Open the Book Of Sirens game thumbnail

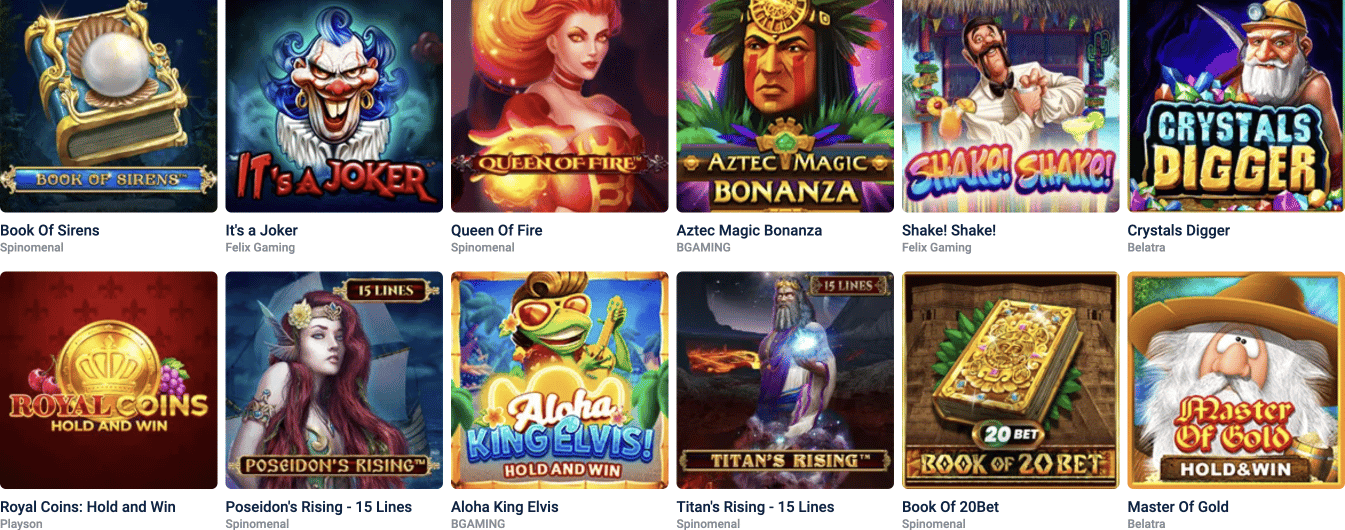pos(108,104)
